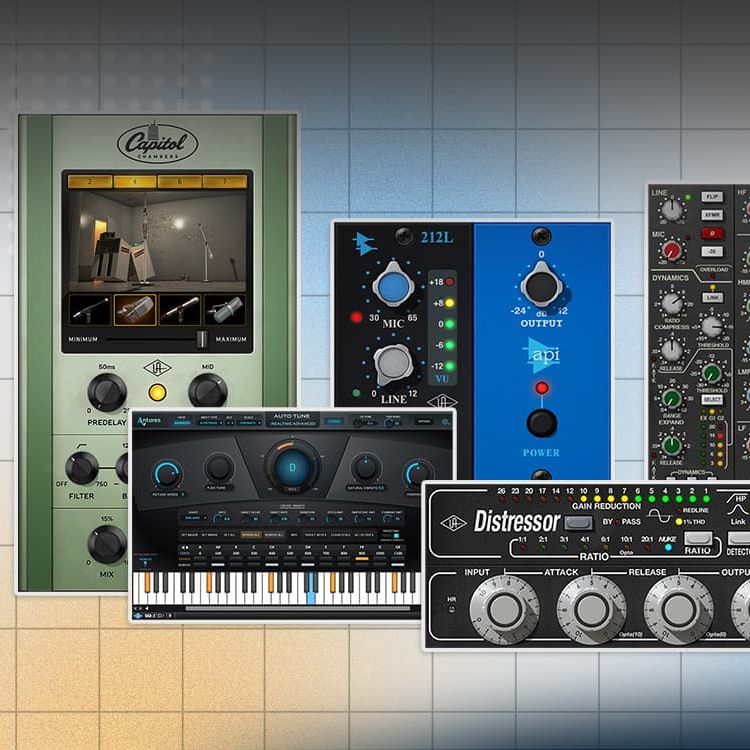Click the Distressor RELEASE knob
The width and height of the screenshot is (750, 750).
[678, 610]
